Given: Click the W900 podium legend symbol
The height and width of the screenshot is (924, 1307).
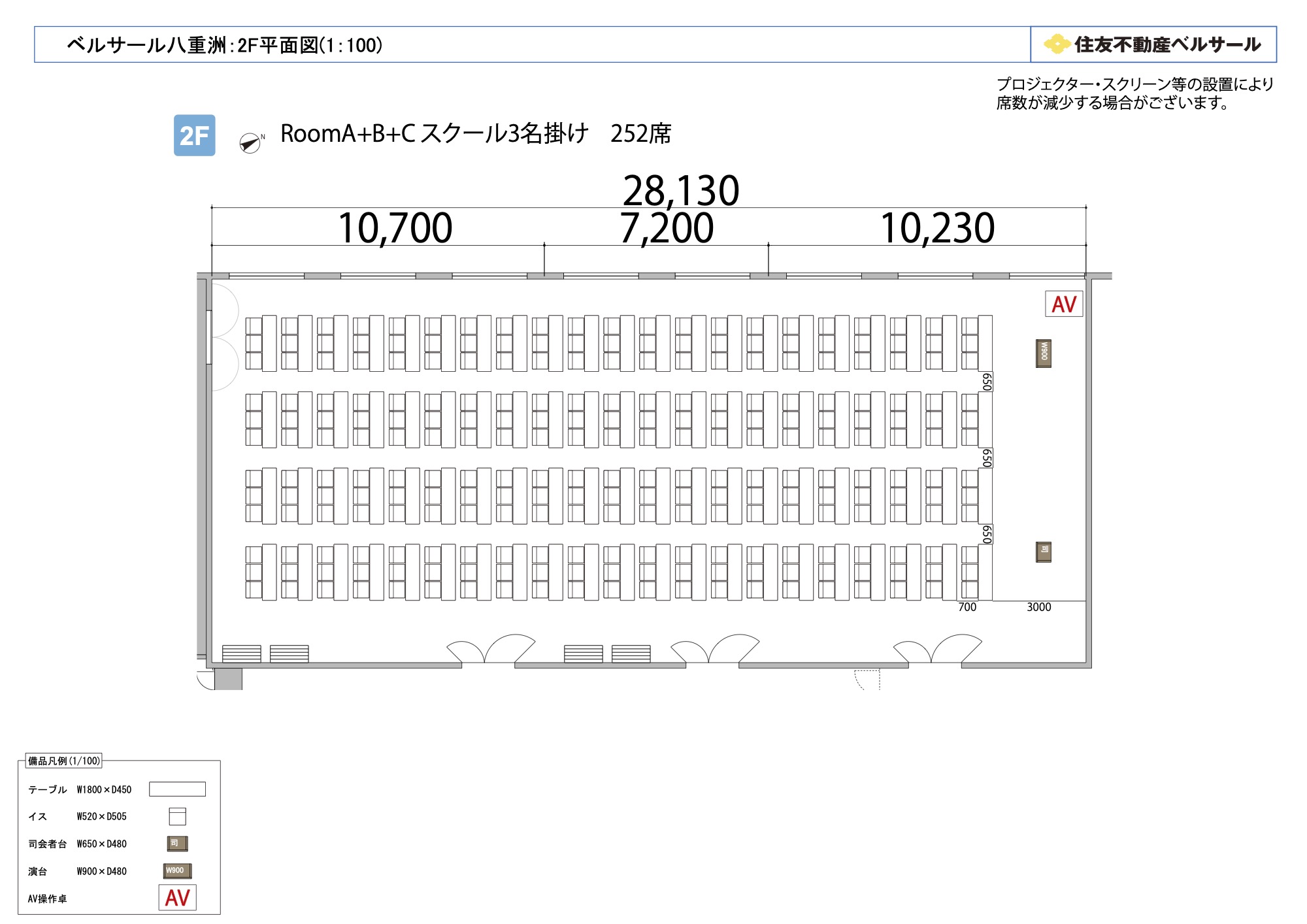Looking at the screenshot, I should 177,871.
